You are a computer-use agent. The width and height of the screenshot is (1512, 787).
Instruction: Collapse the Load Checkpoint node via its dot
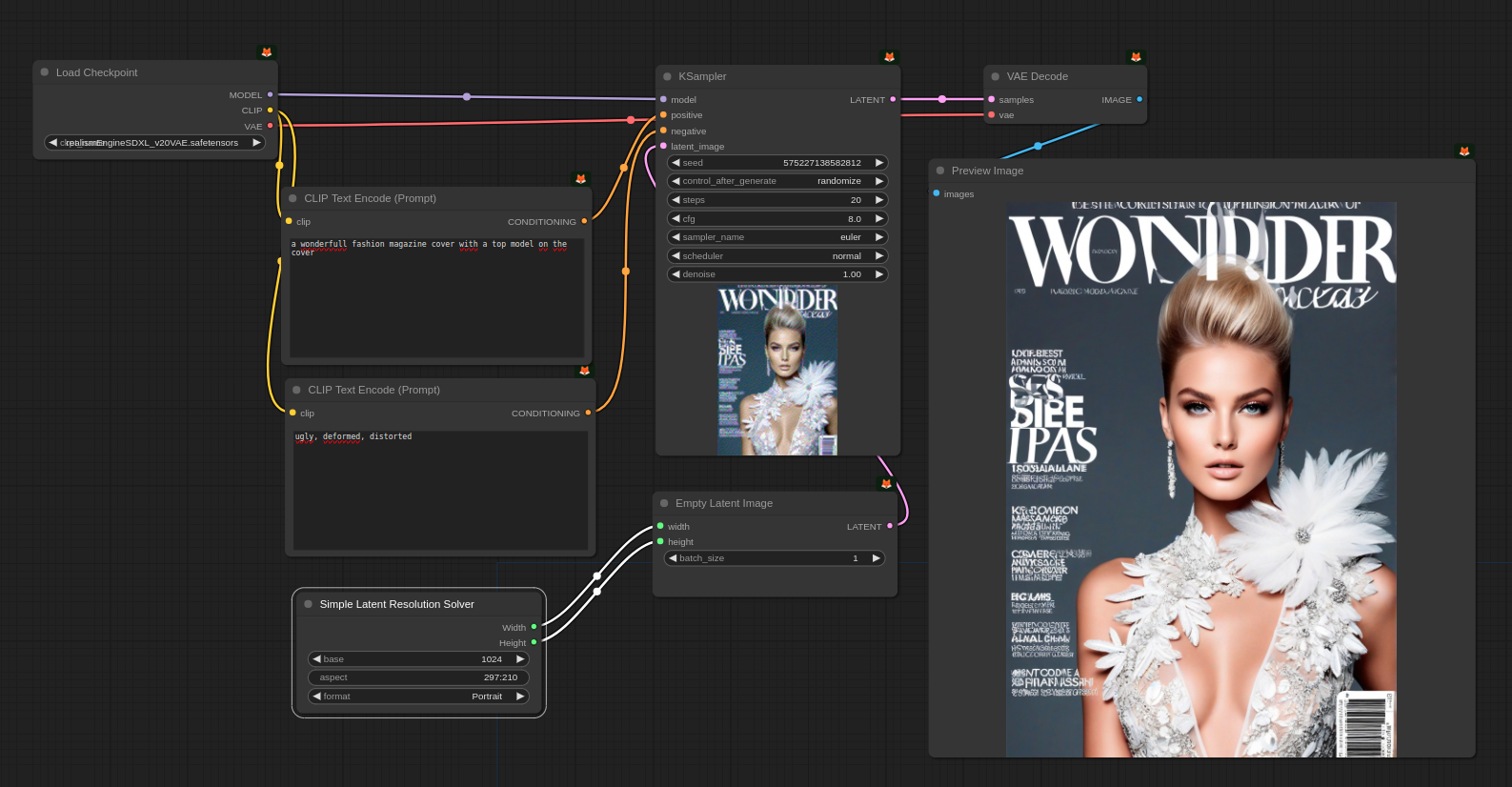coord(45,72)
